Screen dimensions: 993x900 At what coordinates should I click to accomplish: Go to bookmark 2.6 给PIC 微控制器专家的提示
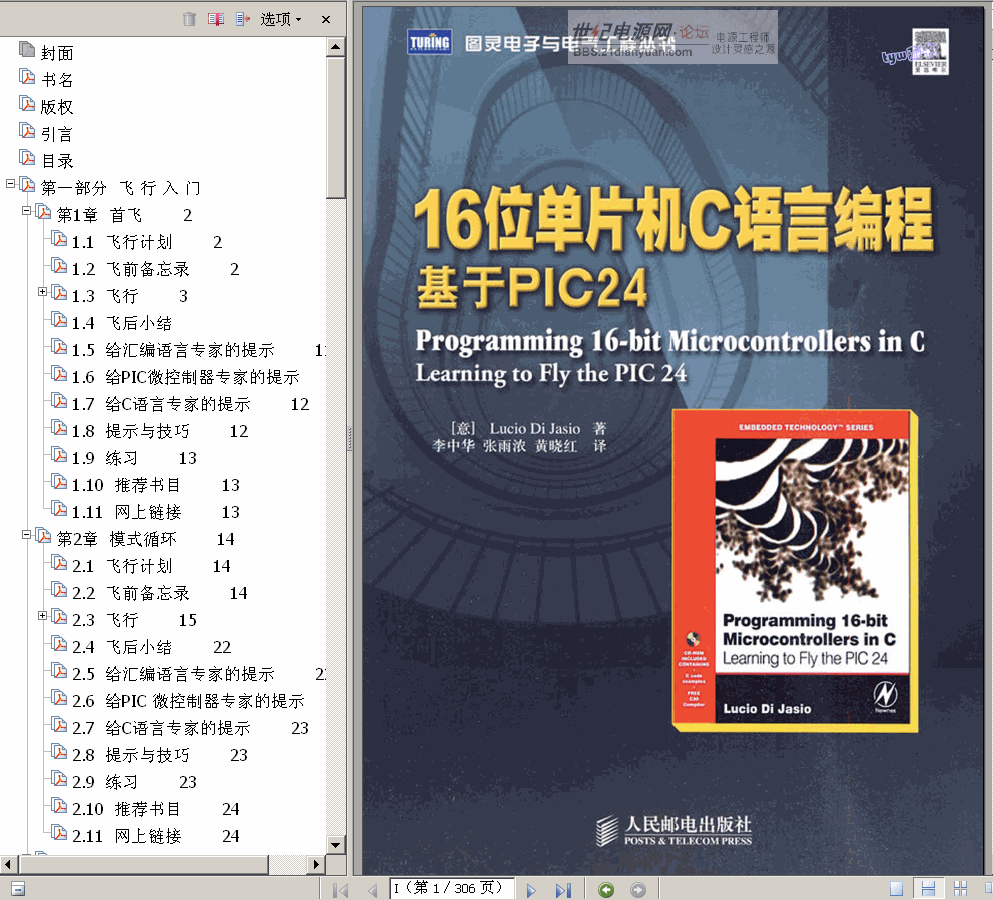coord(188,701)
